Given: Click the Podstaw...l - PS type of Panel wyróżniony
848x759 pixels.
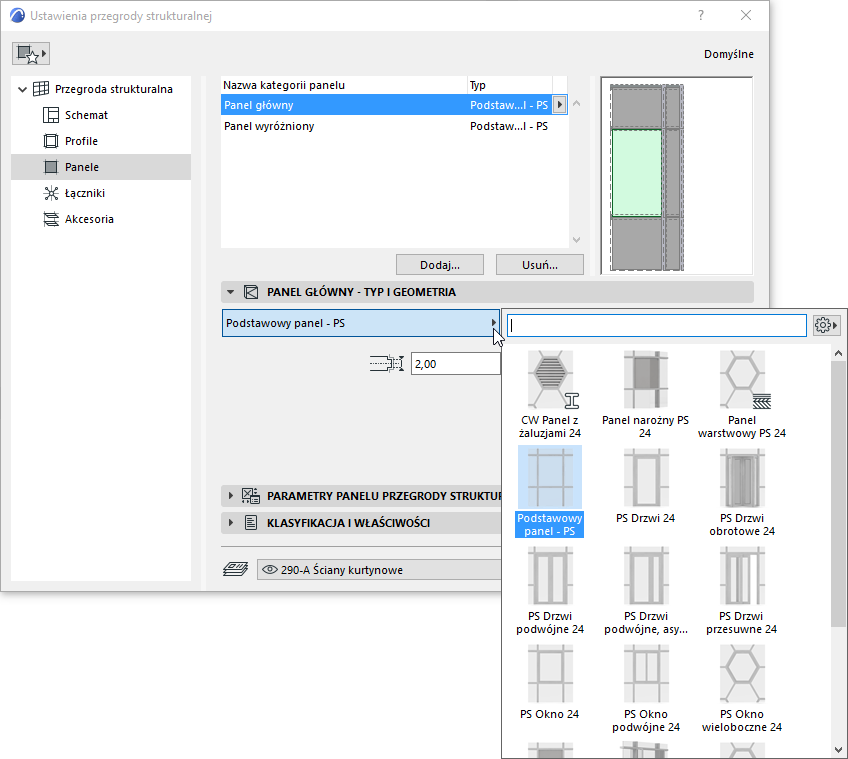Looking at the screenshot, I should click(508, 126).
